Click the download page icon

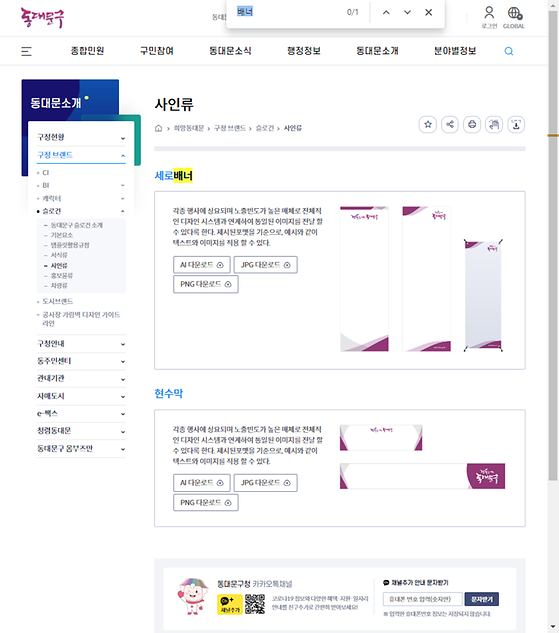coord(516,124)
